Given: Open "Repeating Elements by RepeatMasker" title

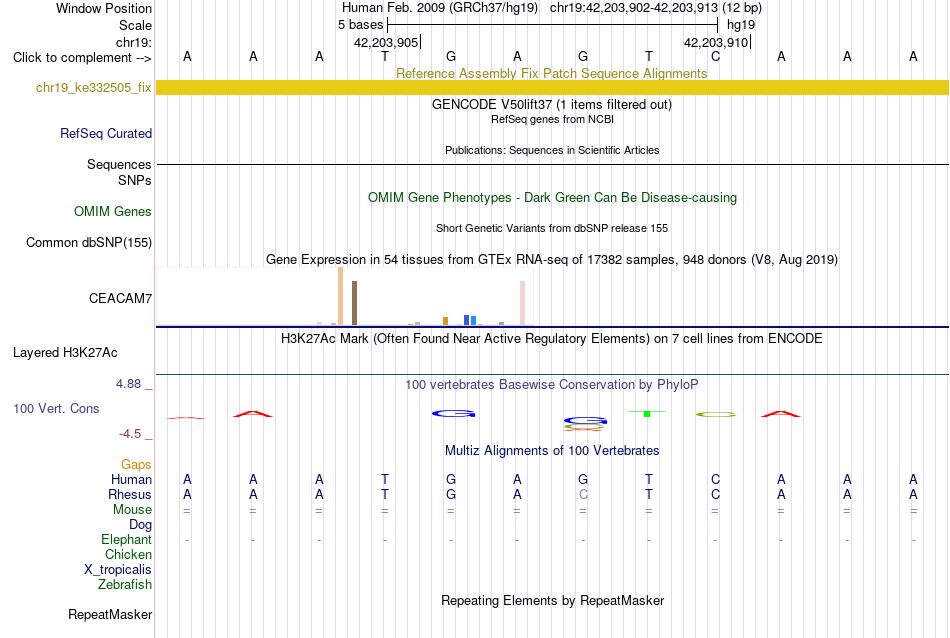Looking at the screenshot, I should tap(552, 600).
